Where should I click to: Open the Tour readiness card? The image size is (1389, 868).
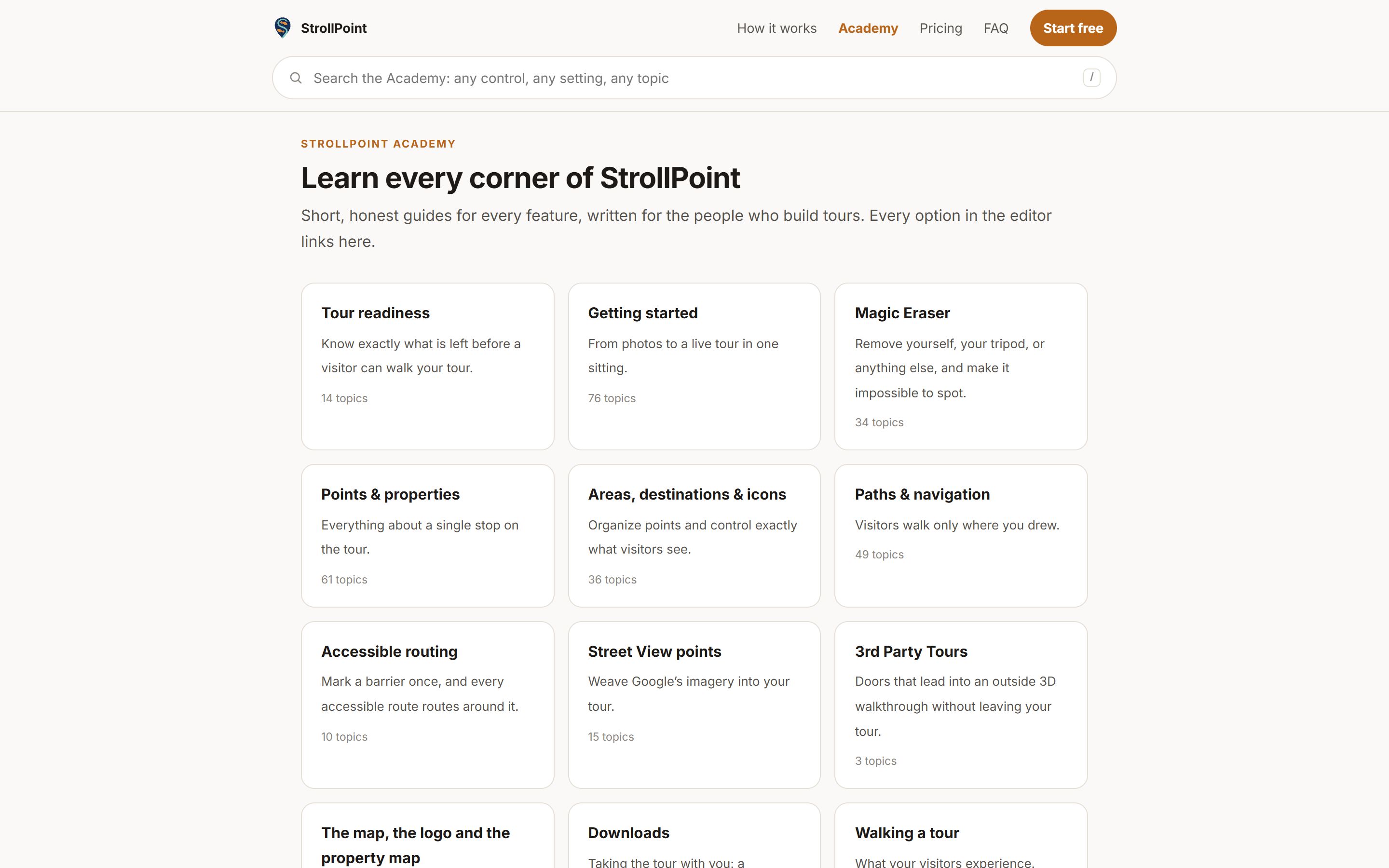pyautogui.click(x=428, y=366)
